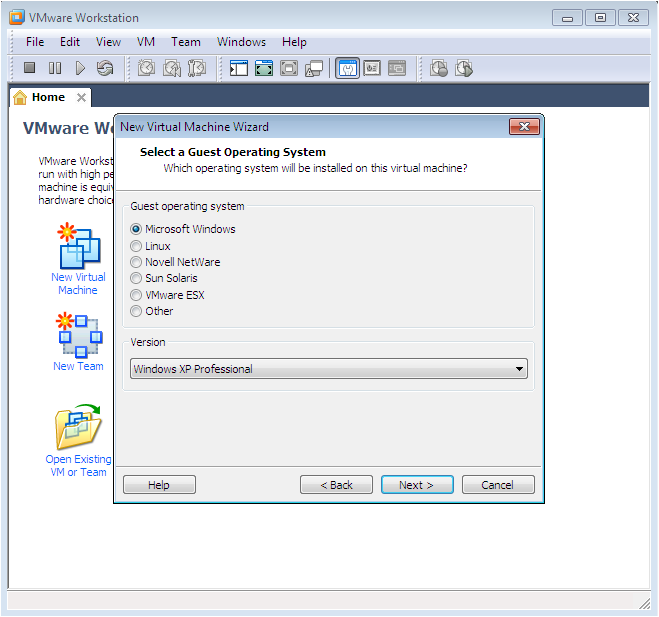Click the Reset virtual machine toolbar icon

coord(105,68)
